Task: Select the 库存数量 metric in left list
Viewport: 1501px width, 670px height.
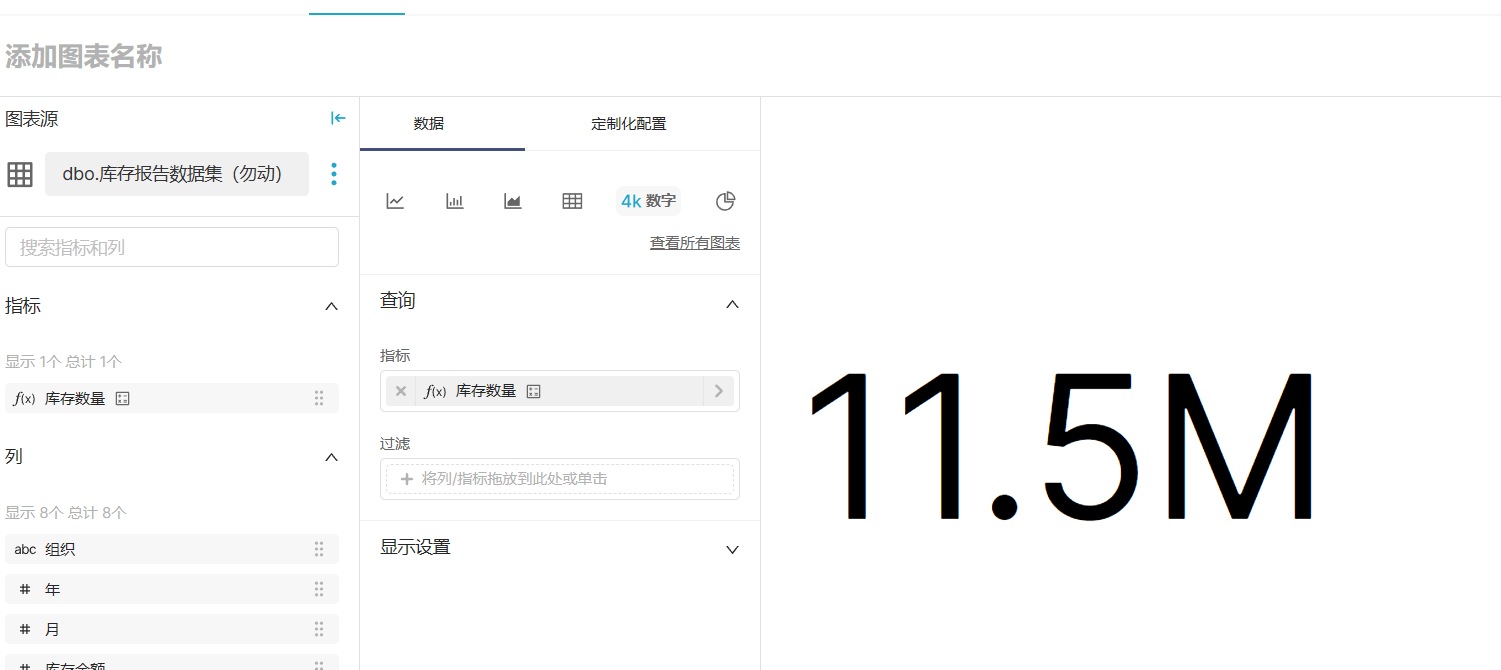Action: pos(172,398)
